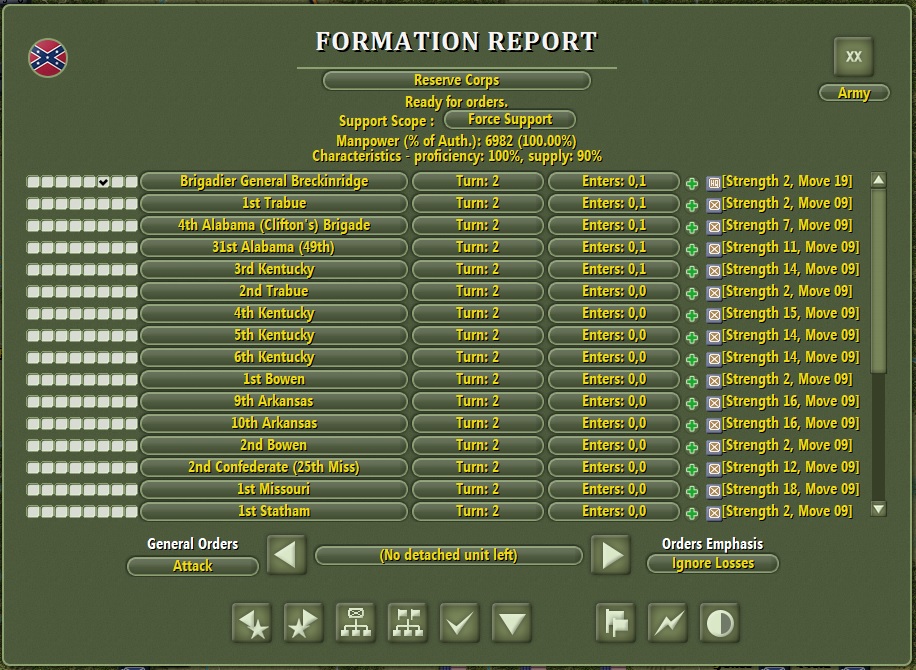Click Enters: 0,0 for 2nd Bowen
This screenshot has width=916, height=670.
[614, 445]
